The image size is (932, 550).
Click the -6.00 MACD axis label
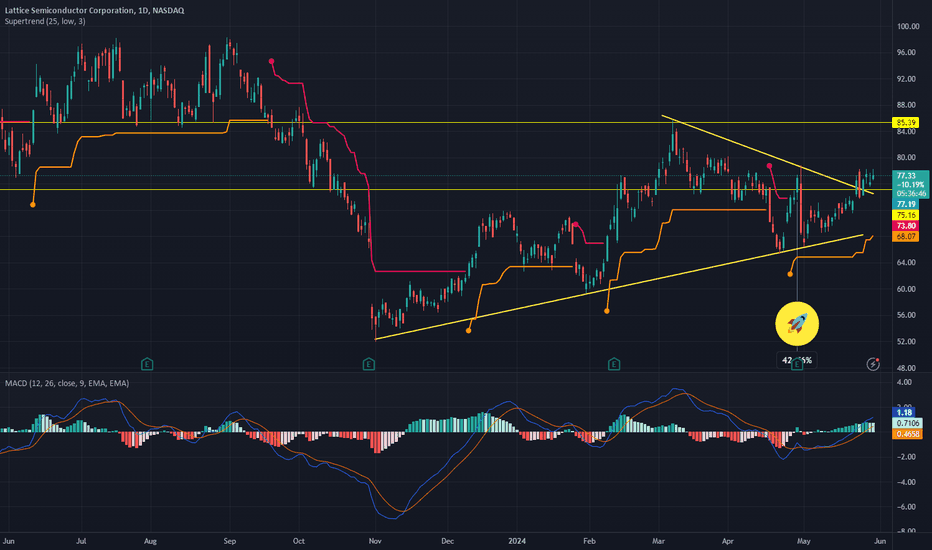(x=905, y=507)
